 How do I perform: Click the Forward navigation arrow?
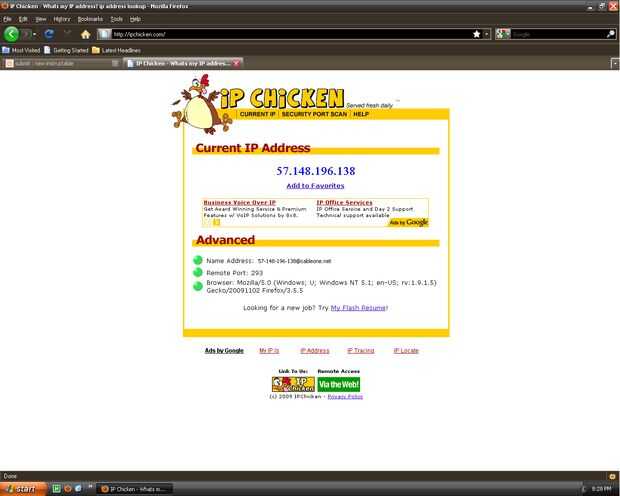[x=26, y=34]
